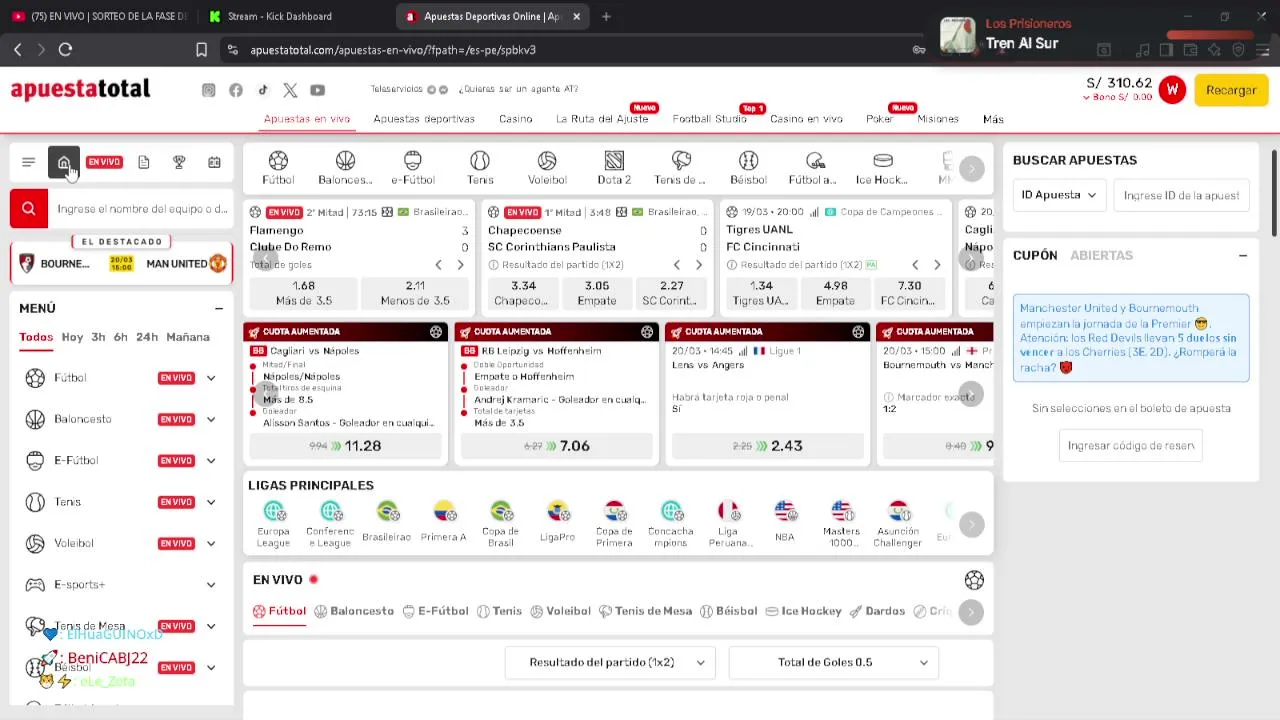The height and width of the screenshot is (720, 1280).
Task: Select the 24h time filter
Action: pyautogui.click(x=147, y=337)
